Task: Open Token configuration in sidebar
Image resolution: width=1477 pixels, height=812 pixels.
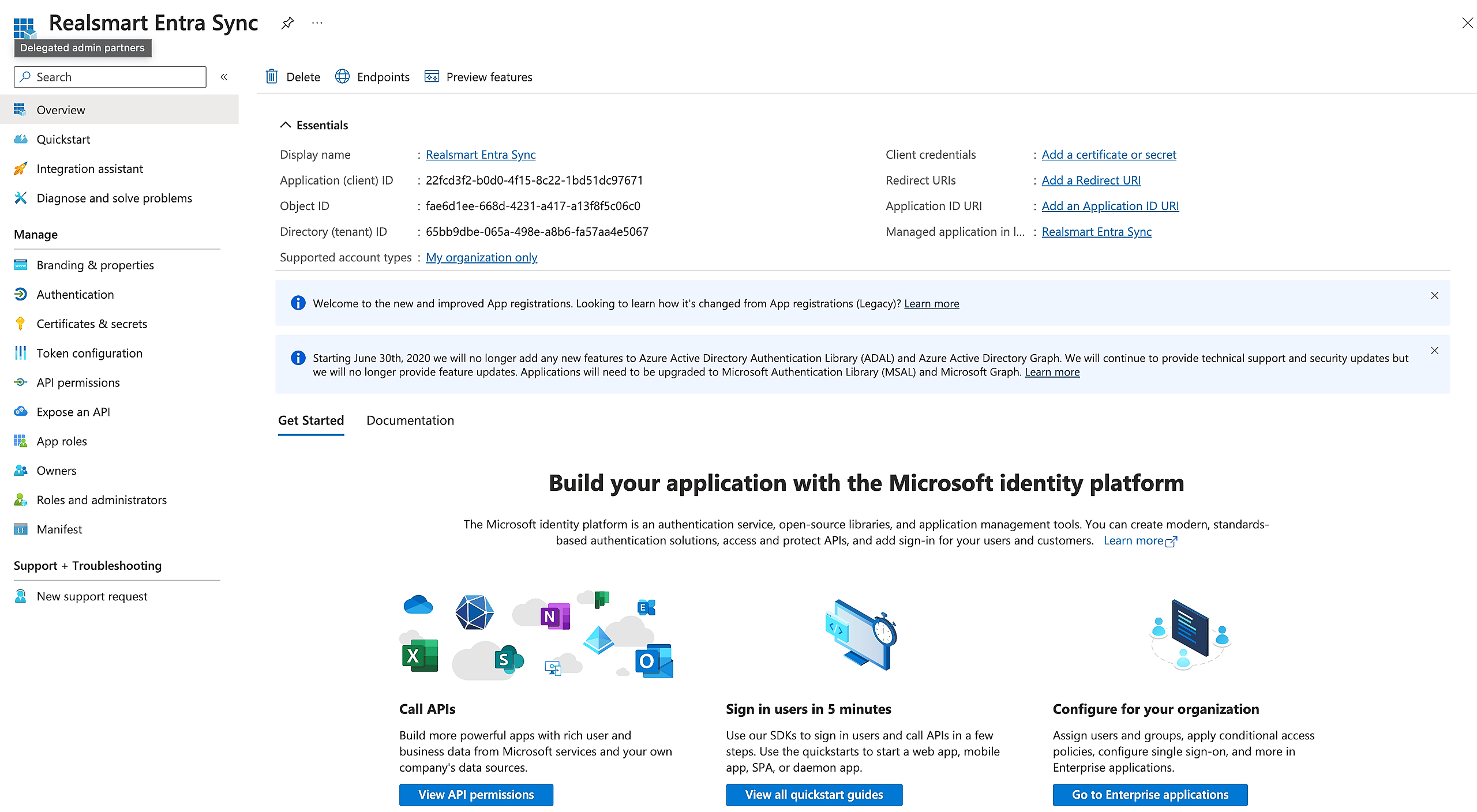Action: (89, 354)
